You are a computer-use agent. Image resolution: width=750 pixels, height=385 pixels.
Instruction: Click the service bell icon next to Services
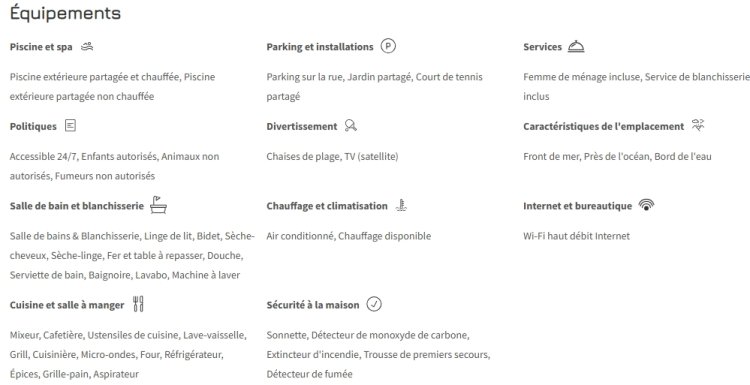click(x=576, y=46)
